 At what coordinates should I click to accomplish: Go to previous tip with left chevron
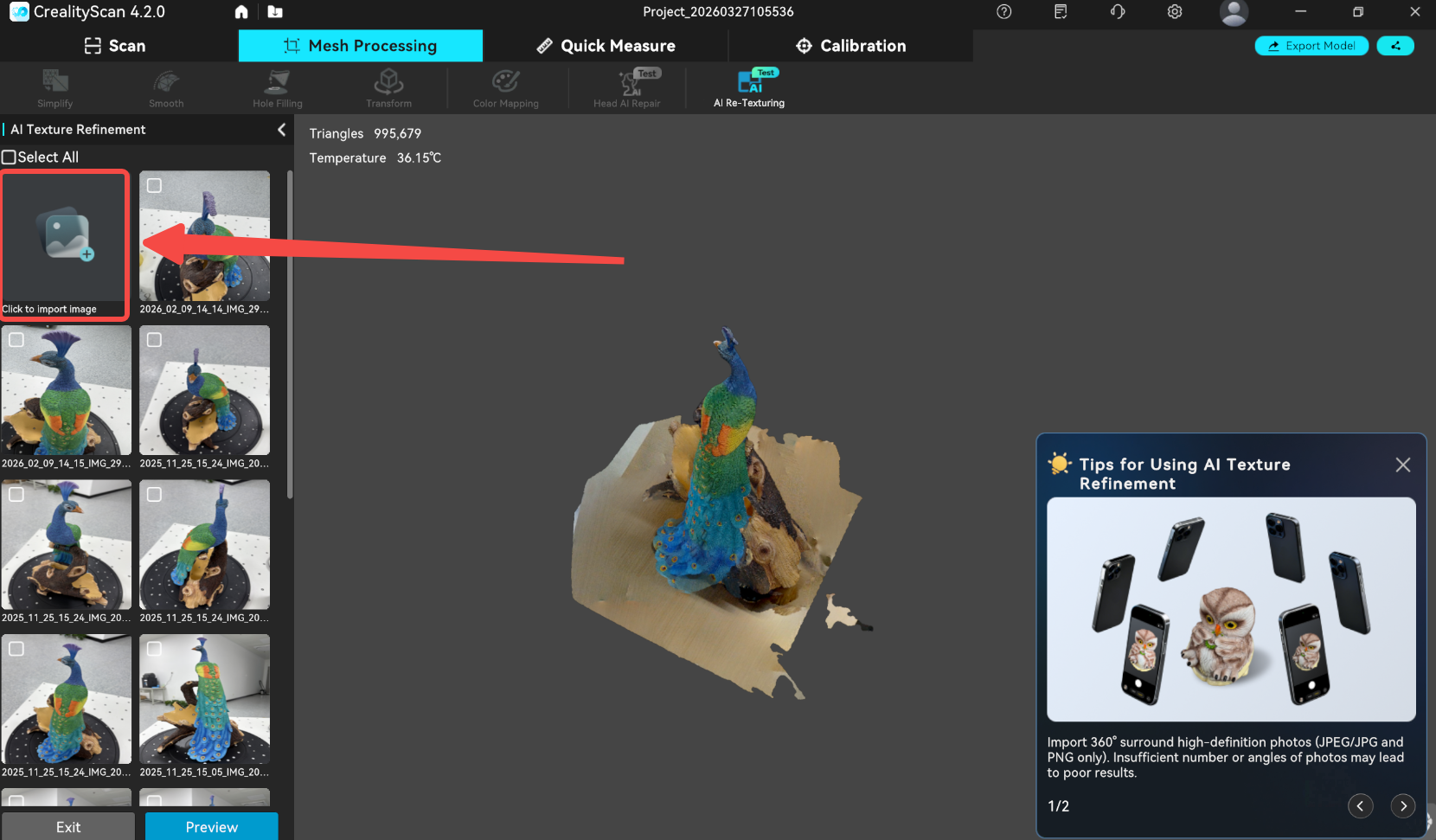pos(1360,806)
